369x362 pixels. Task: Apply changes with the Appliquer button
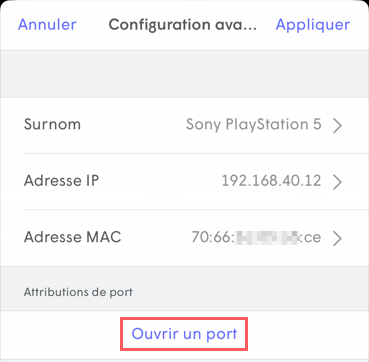[313, 25]
